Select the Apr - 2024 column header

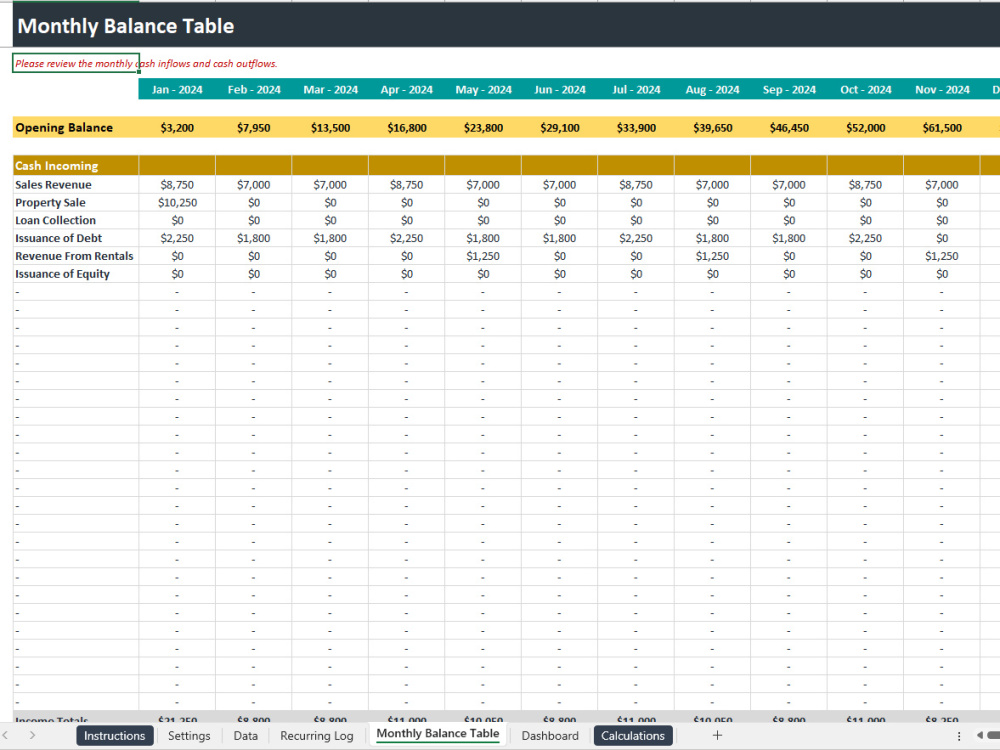(x=407, y=89)
